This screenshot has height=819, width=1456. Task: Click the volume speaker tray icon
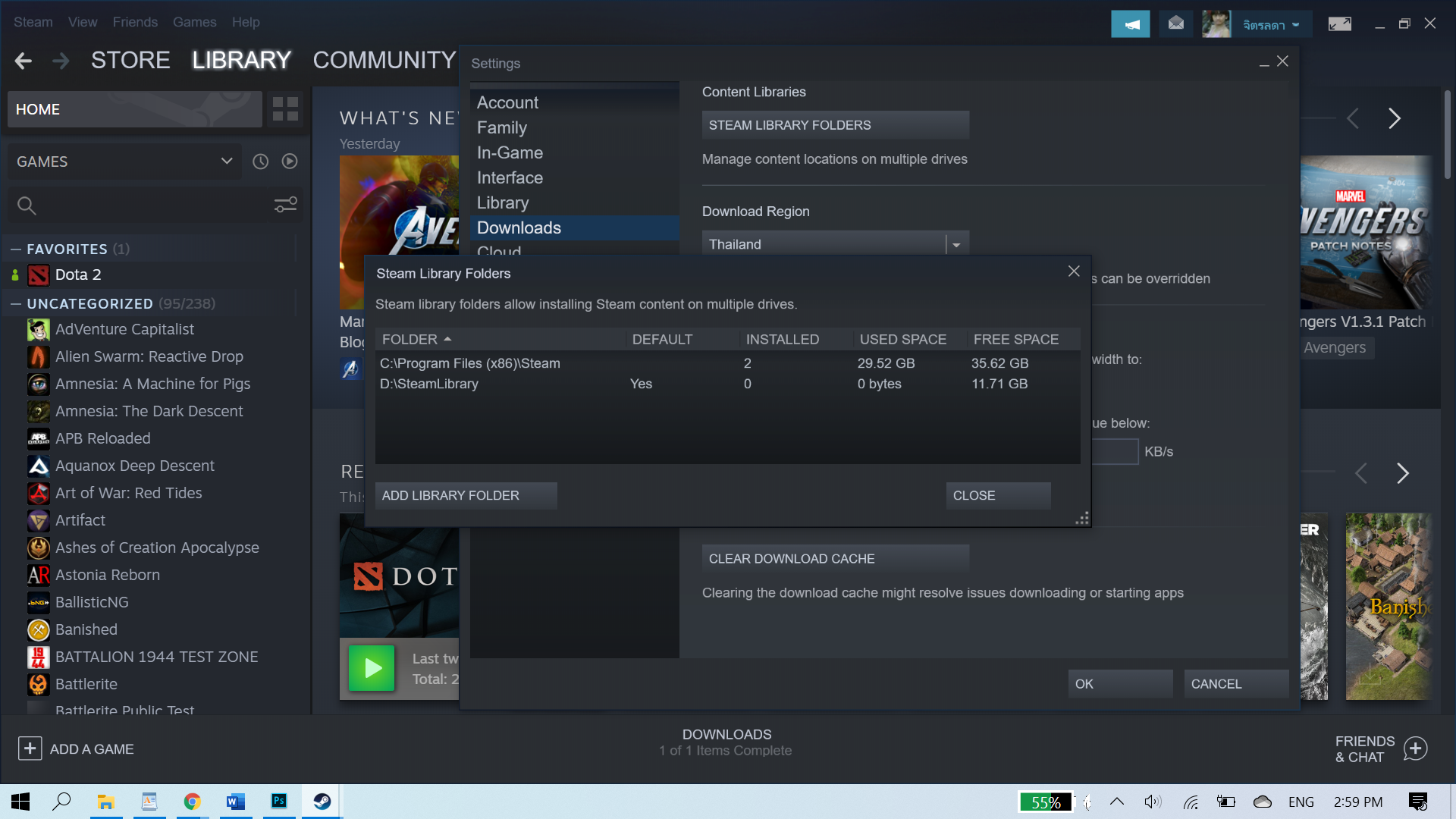pos(1153,802)
